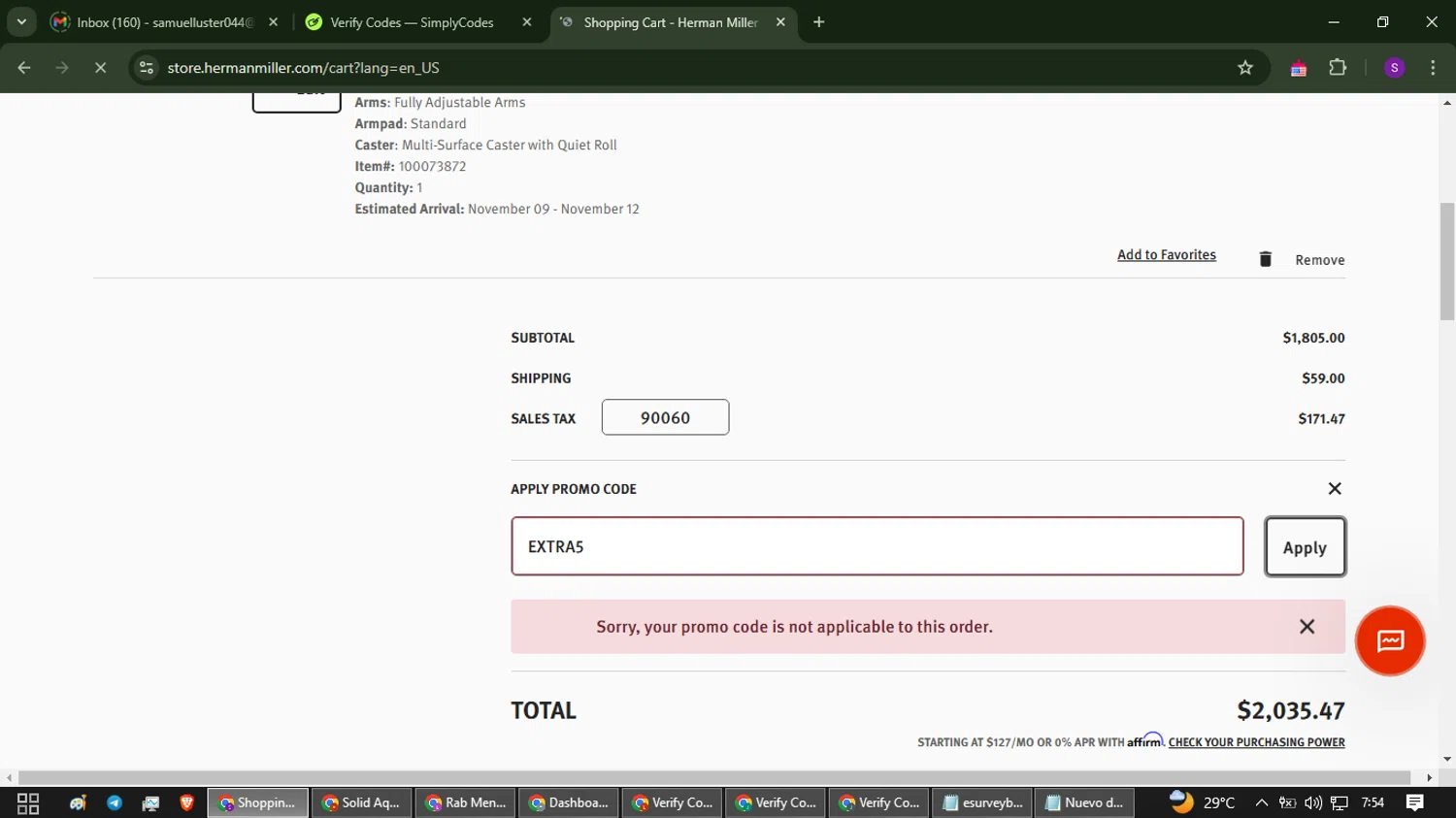
Task: Close the Shopping Cart tab
Action: coord(780,22)
